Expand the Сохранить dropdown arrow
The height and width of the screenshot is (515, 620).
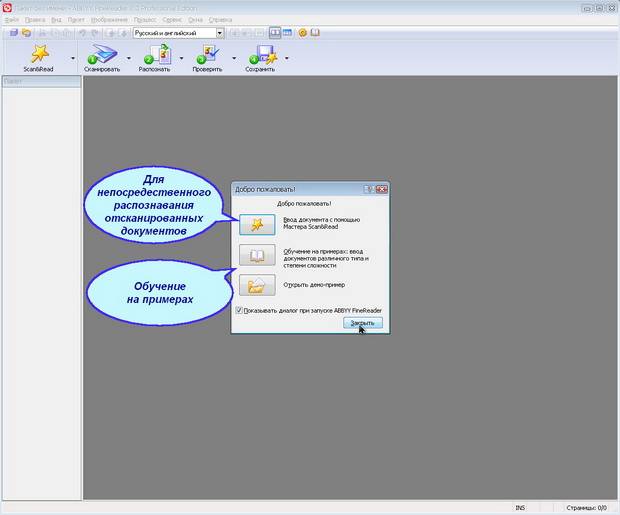287,58
